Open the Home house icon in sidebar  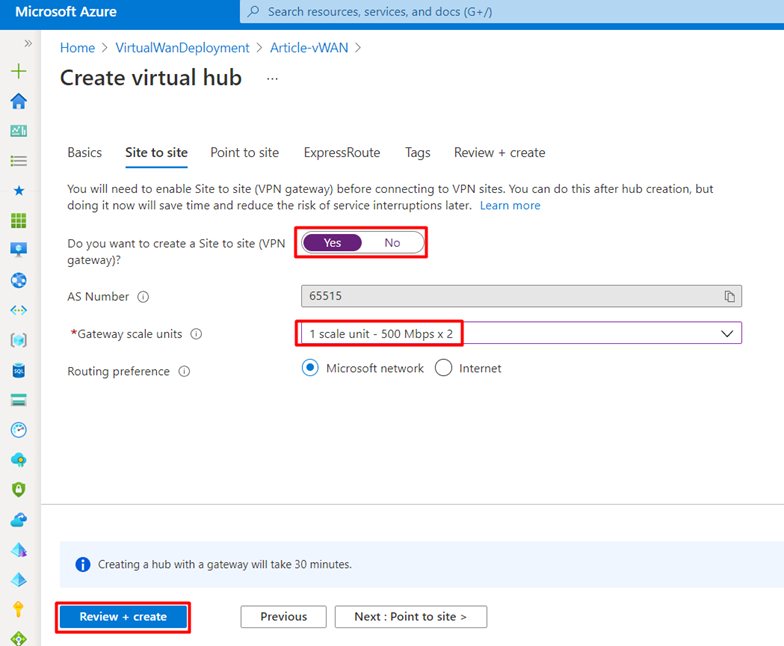[18, 101]
